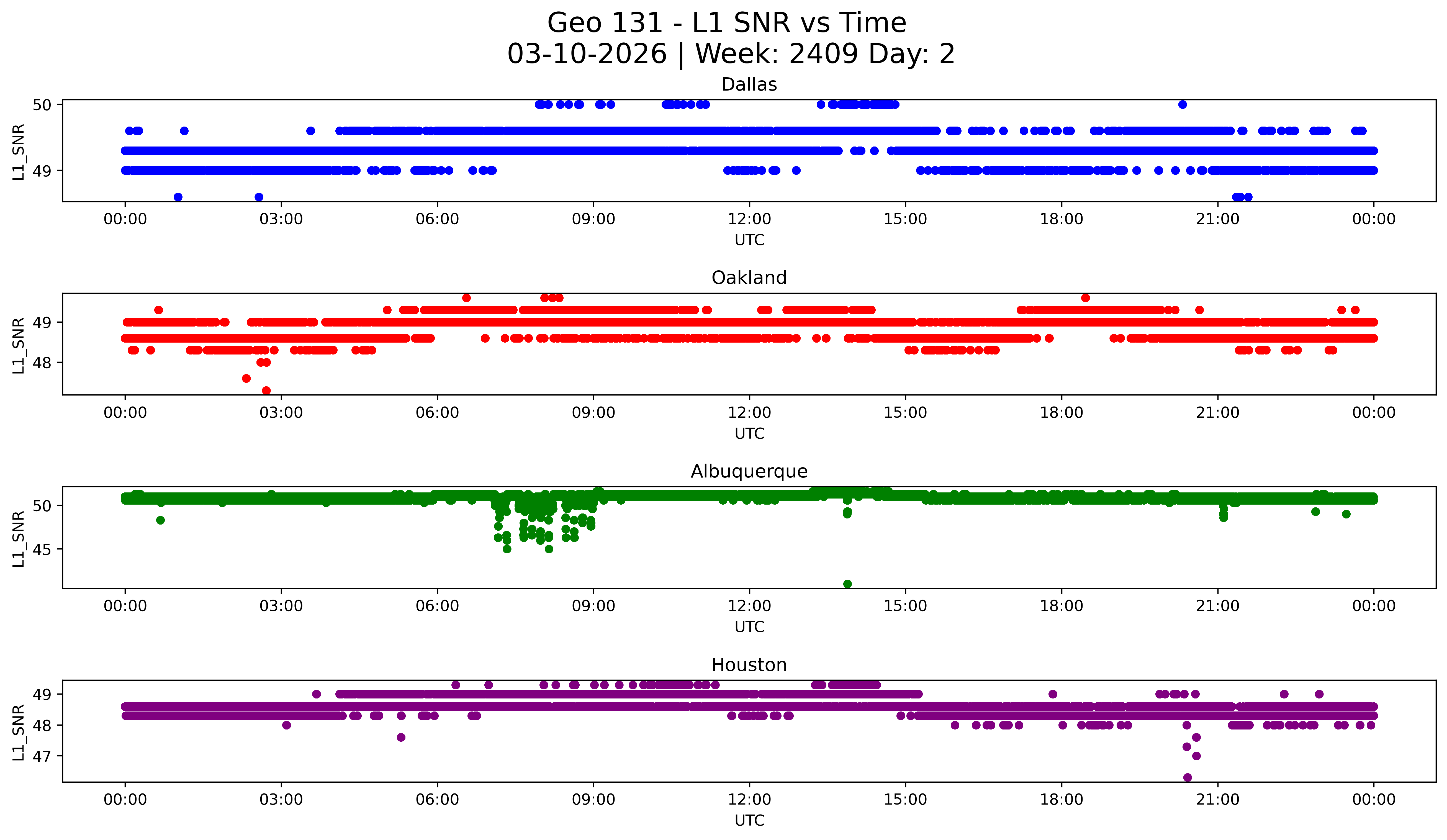Click the 47 y-axis tick in Houston plot

pos(42,756)
